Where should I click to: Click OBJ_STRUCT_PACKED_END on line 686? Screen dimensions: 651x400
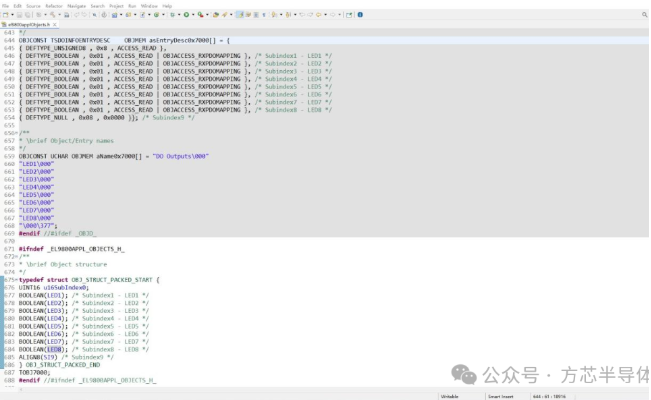click(x=63, y=365)
